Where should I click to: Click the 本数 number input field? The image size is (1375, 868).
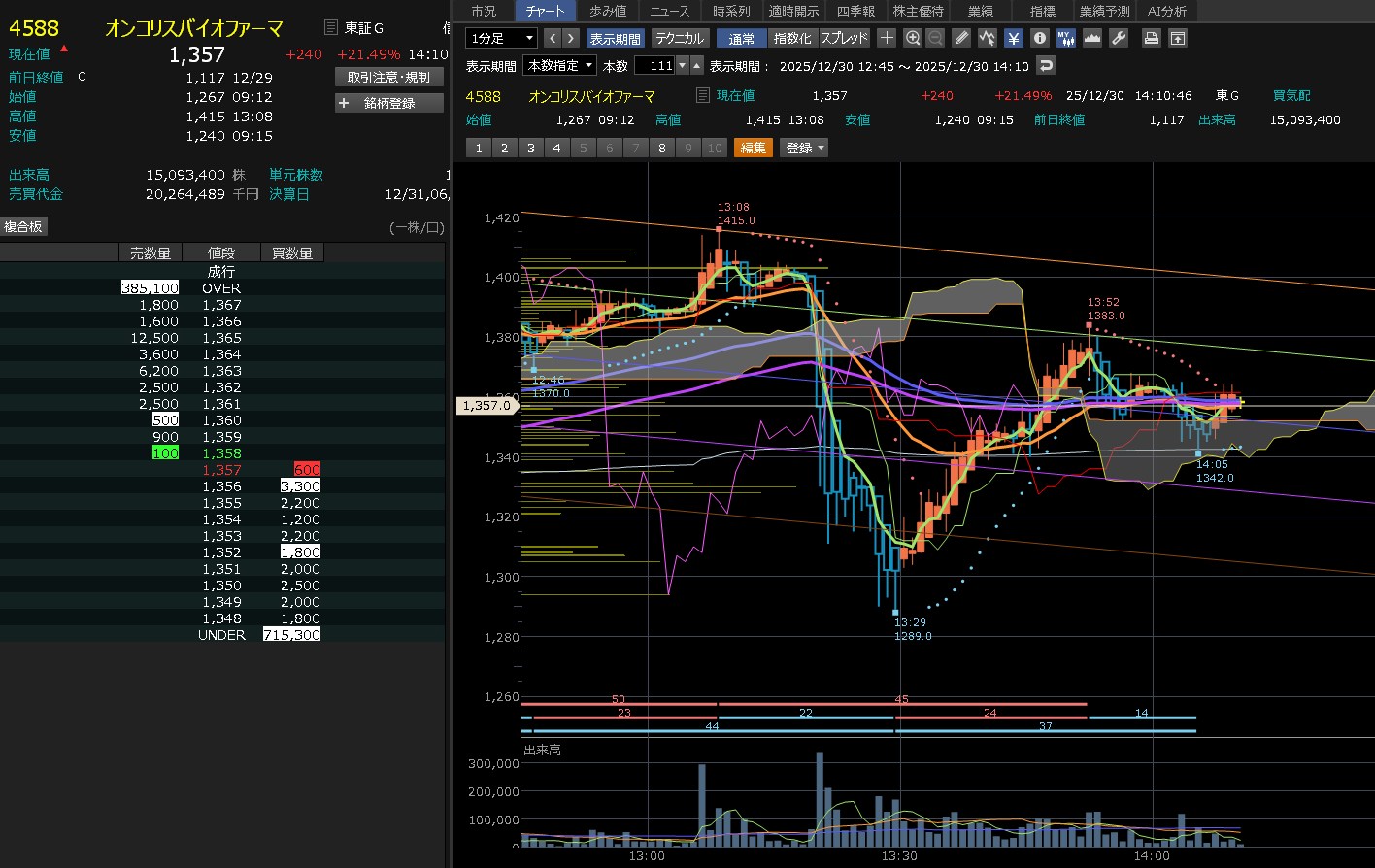click(x=654, y=66)
